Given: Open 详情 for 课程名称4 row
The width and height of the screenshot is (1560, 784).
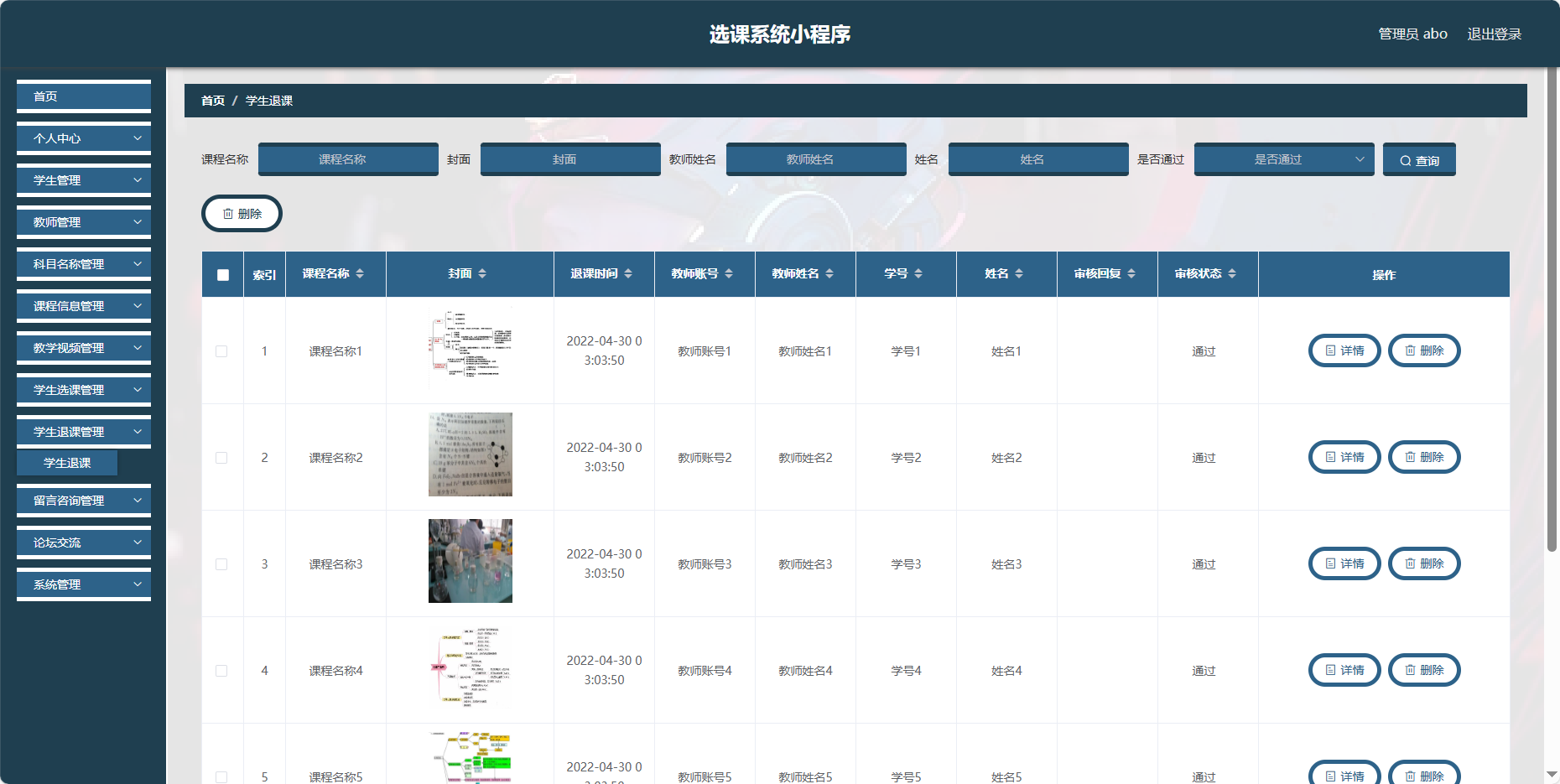Looking at the screenshot, I should coord(1344,670).
